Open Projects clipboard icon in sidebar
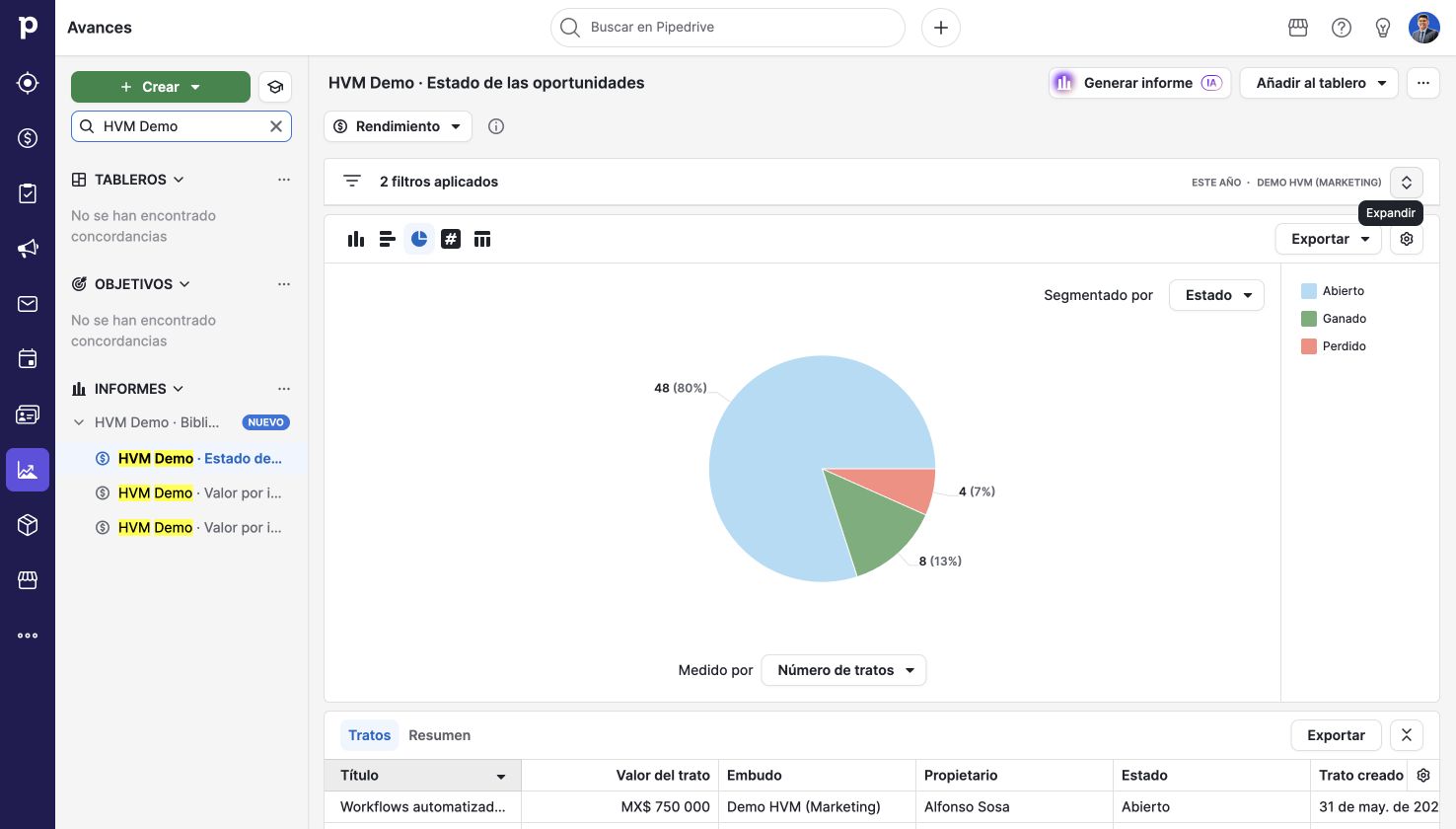1456x829 pixels. pyautogui.click(x=28, y=193)
